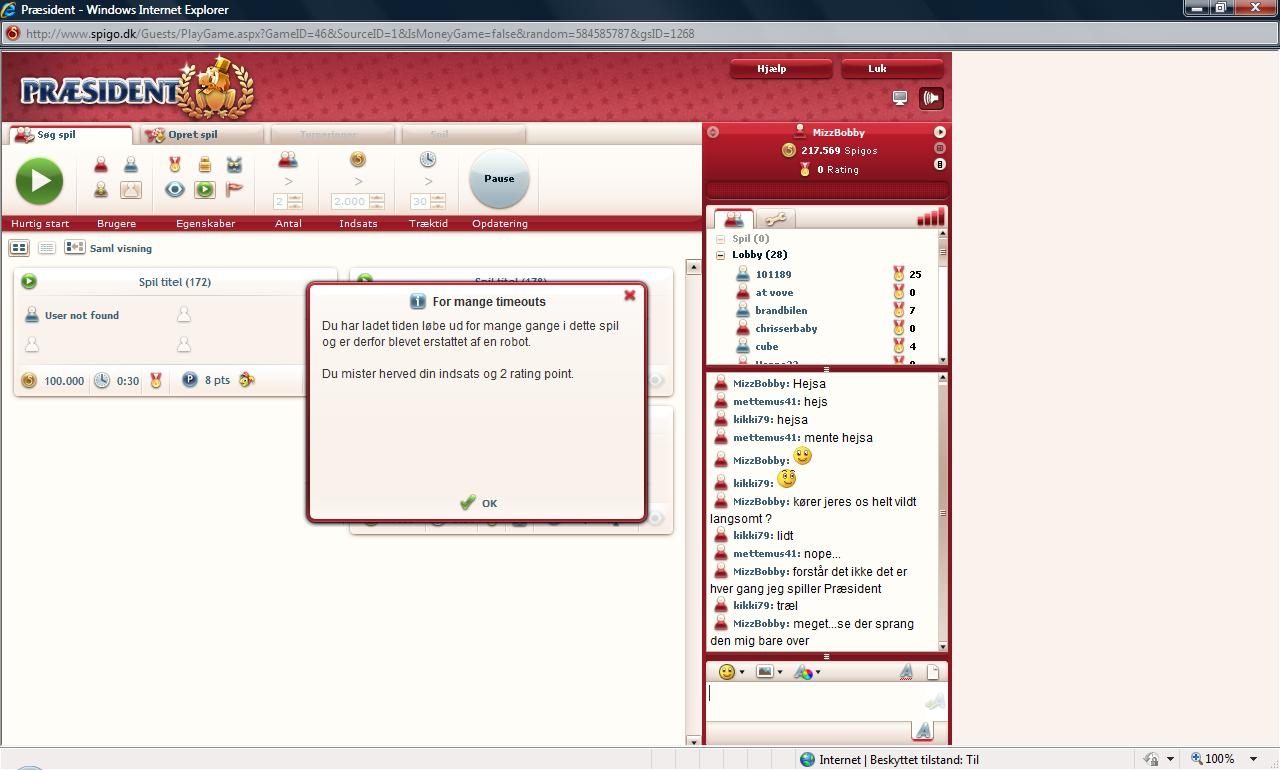Image resolution: width=1280 pixels, height=770 pixels.
Task: Click the Hjælp button
Action: coord(780,69)
